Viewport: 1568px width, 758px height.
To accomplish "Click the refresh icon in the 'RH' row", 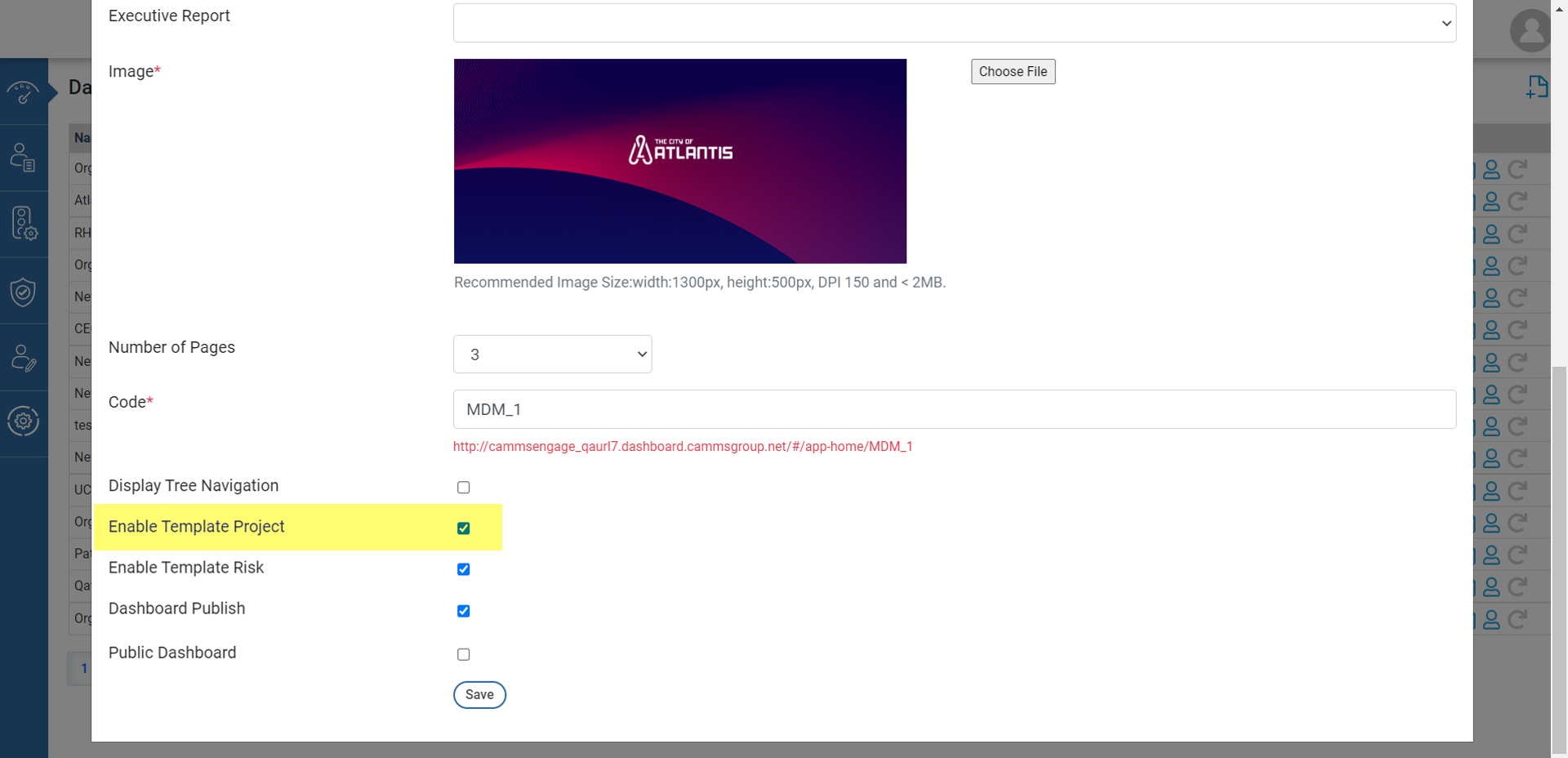I will coord(1517,234).
